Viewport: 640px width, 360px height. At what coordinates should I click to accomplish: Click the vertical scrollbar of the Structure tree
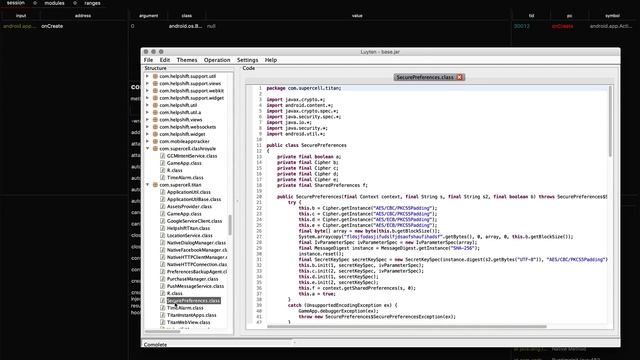(230, 225)
